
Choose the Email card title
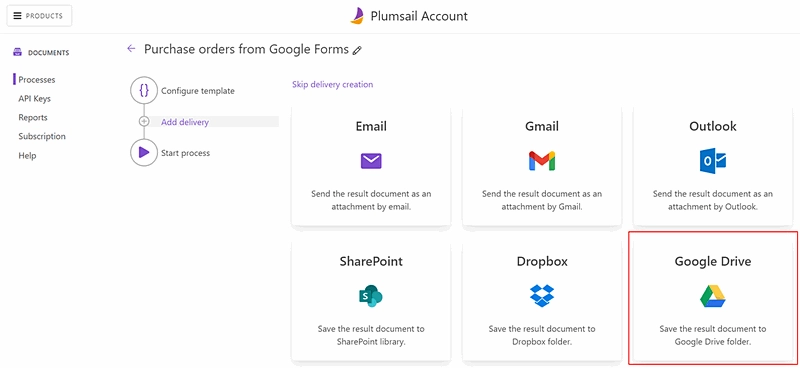coord(371,126)
